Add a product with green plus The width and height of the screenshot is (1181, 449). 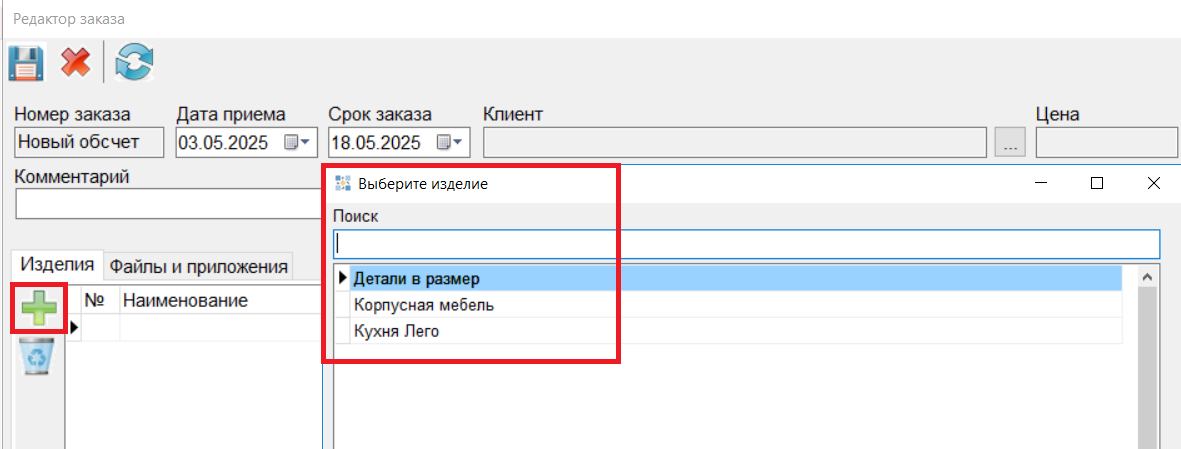coord(40,309)
